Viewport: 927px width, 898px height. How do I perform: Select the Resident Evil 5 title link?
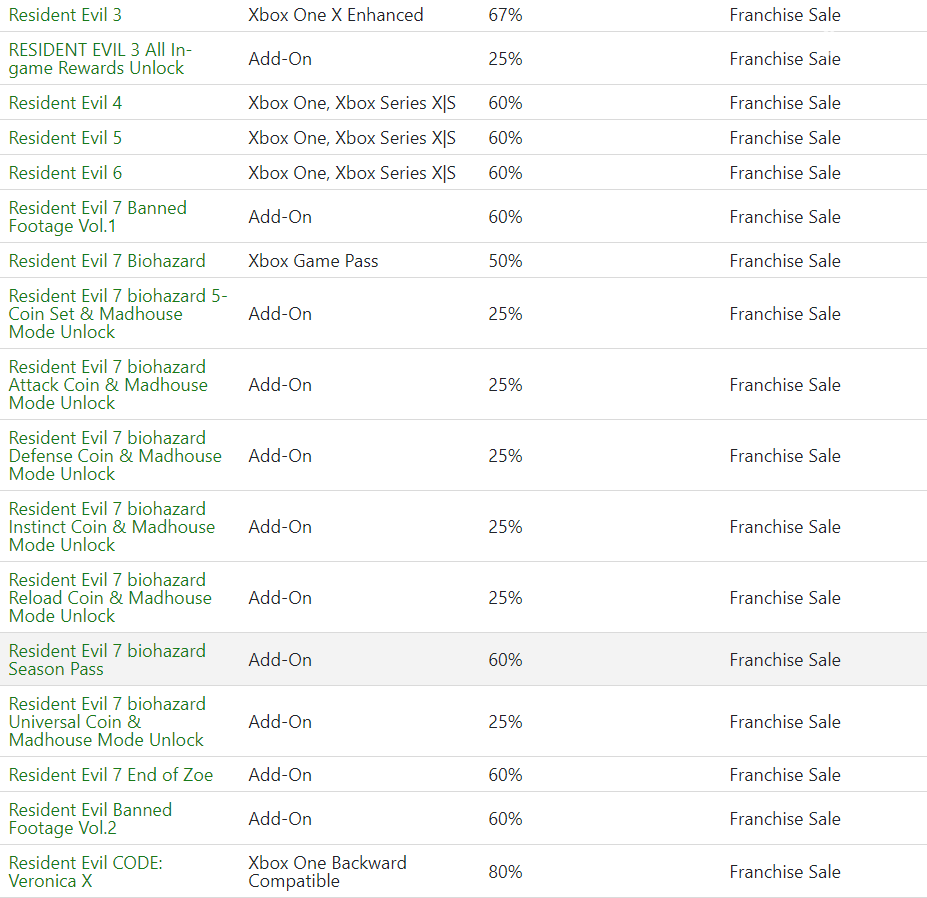pyautogui.click(x=65, y=138)
